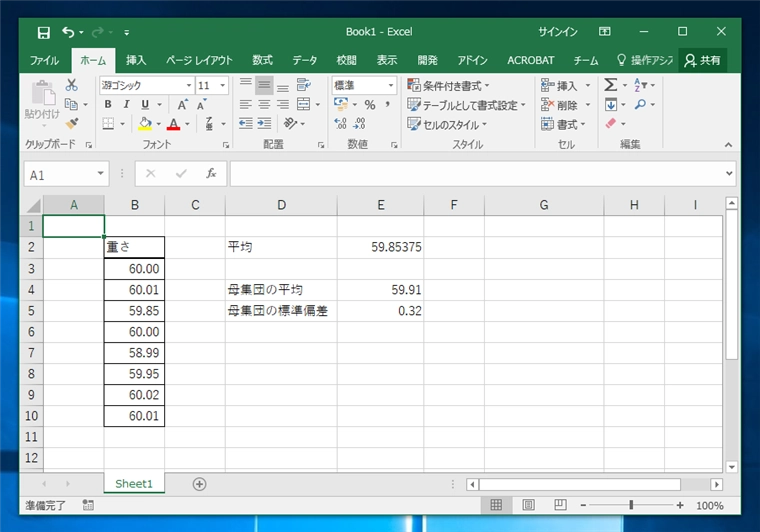This screenshot has width=760, height=532.
Task: Open the Name Box dropdown arrow
Action: point(100,173)
